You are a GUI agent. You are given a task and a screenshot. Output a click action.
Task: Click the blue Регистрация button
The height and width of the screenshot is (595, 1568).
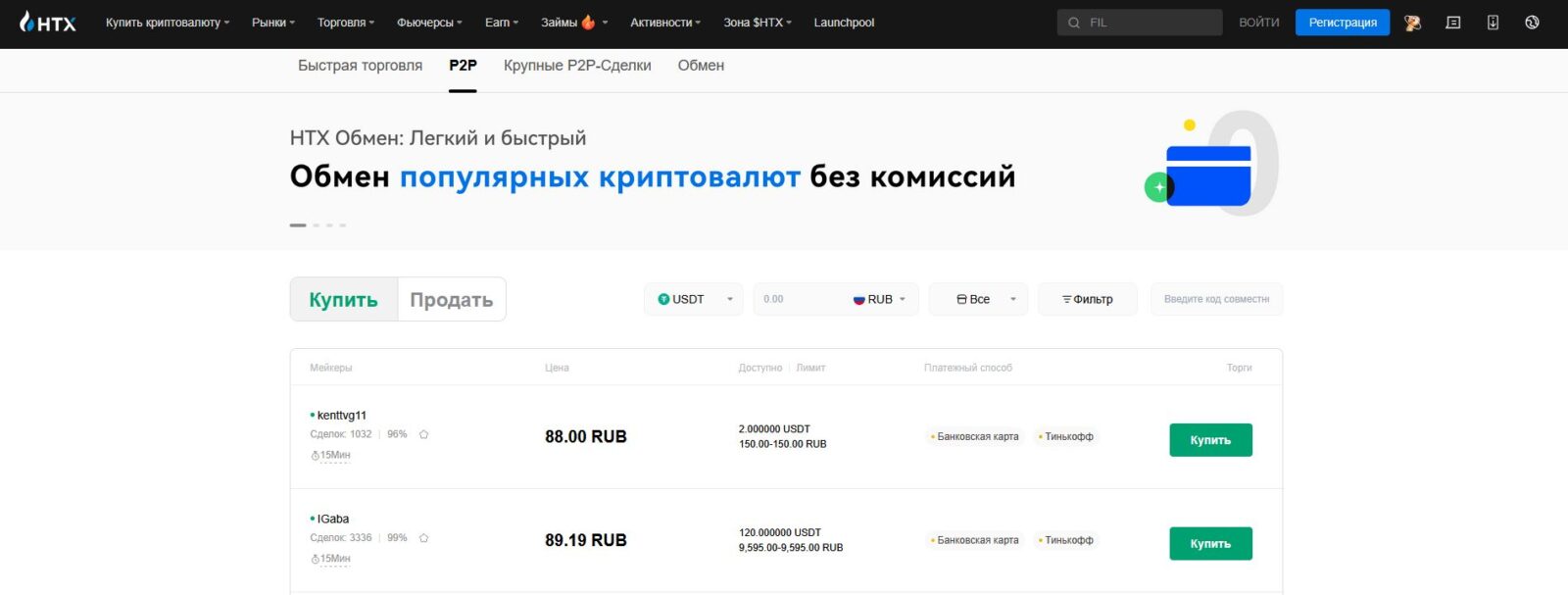coord(1342,23)
